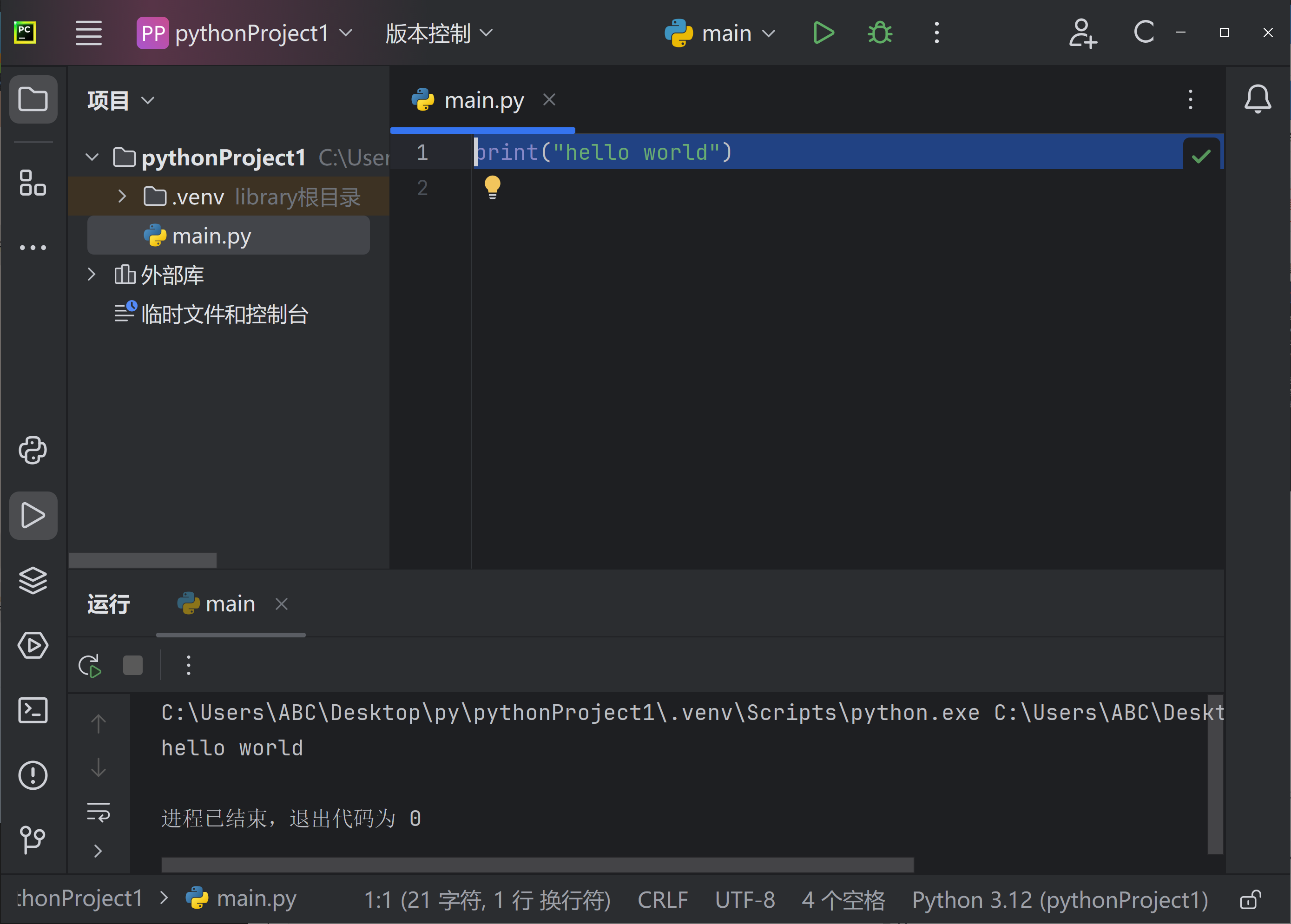Click the search everywhere icon
This screenshot has width=1291, height=924.
1144,32
